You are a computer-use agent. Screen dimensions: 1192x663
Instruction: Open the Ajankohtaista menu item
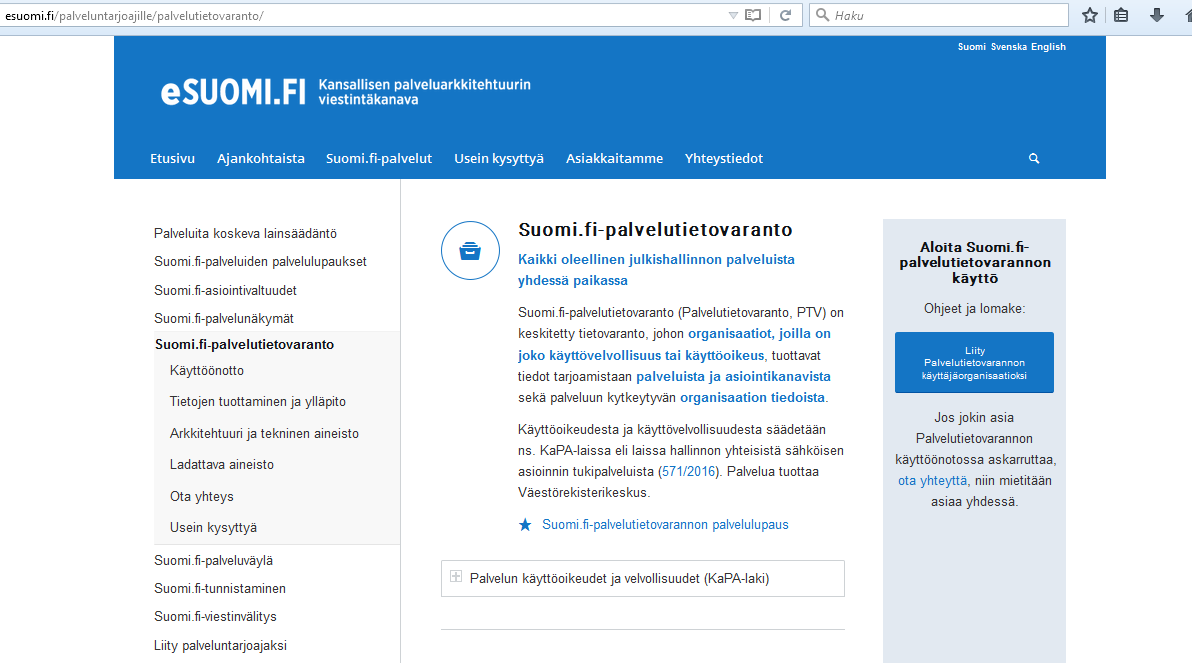(x=261, y=158)
